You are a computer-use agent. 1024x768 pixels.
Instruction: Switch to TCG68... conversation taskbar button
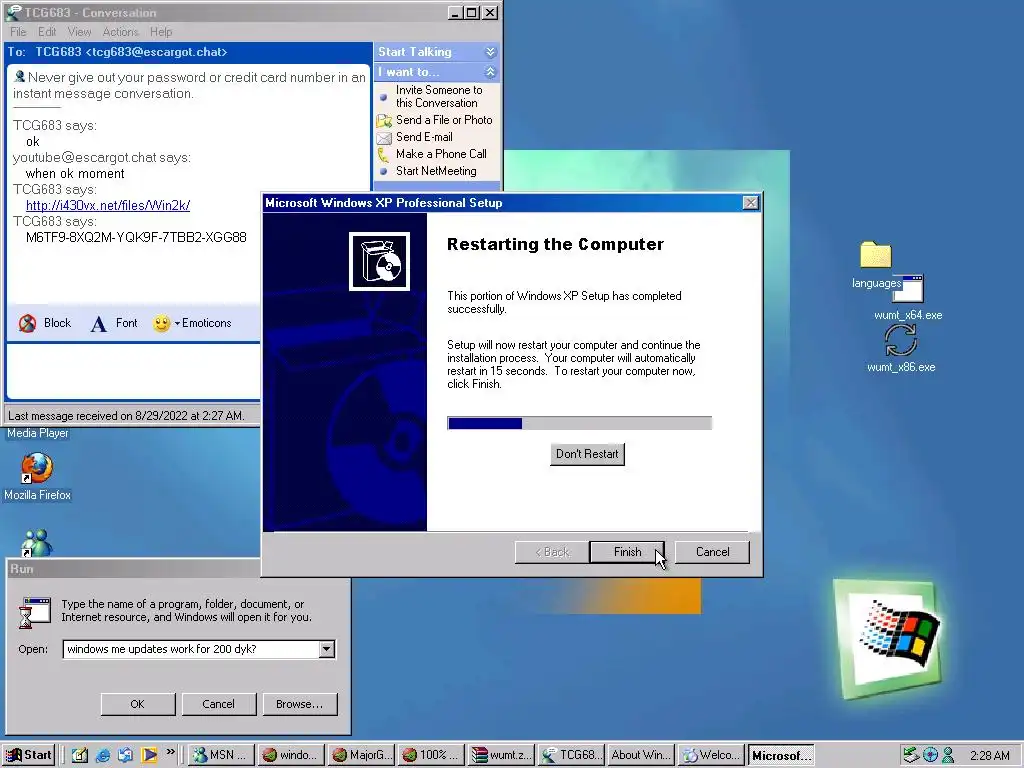click(x=571, y=756)
